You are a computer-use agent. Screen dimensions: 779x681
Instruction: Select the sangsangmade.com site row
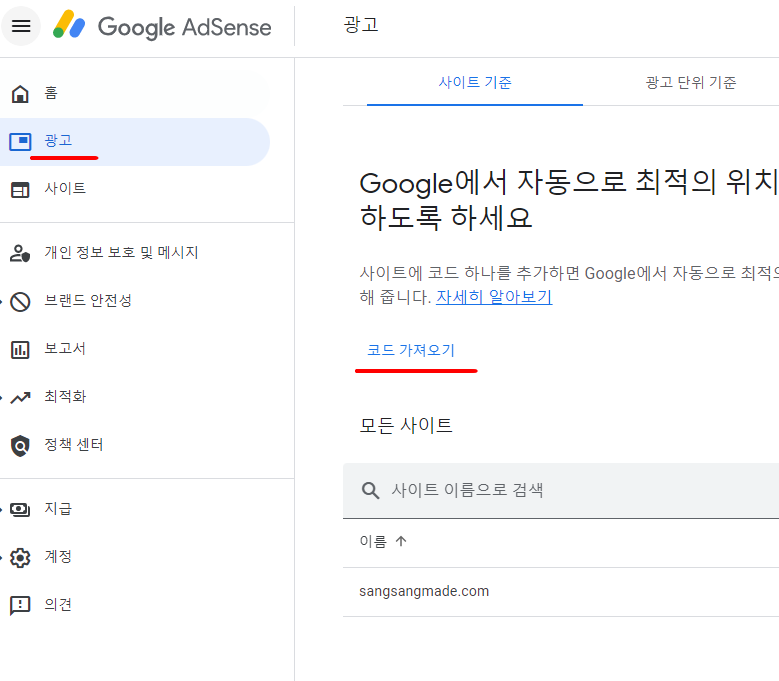click(561, 592)
